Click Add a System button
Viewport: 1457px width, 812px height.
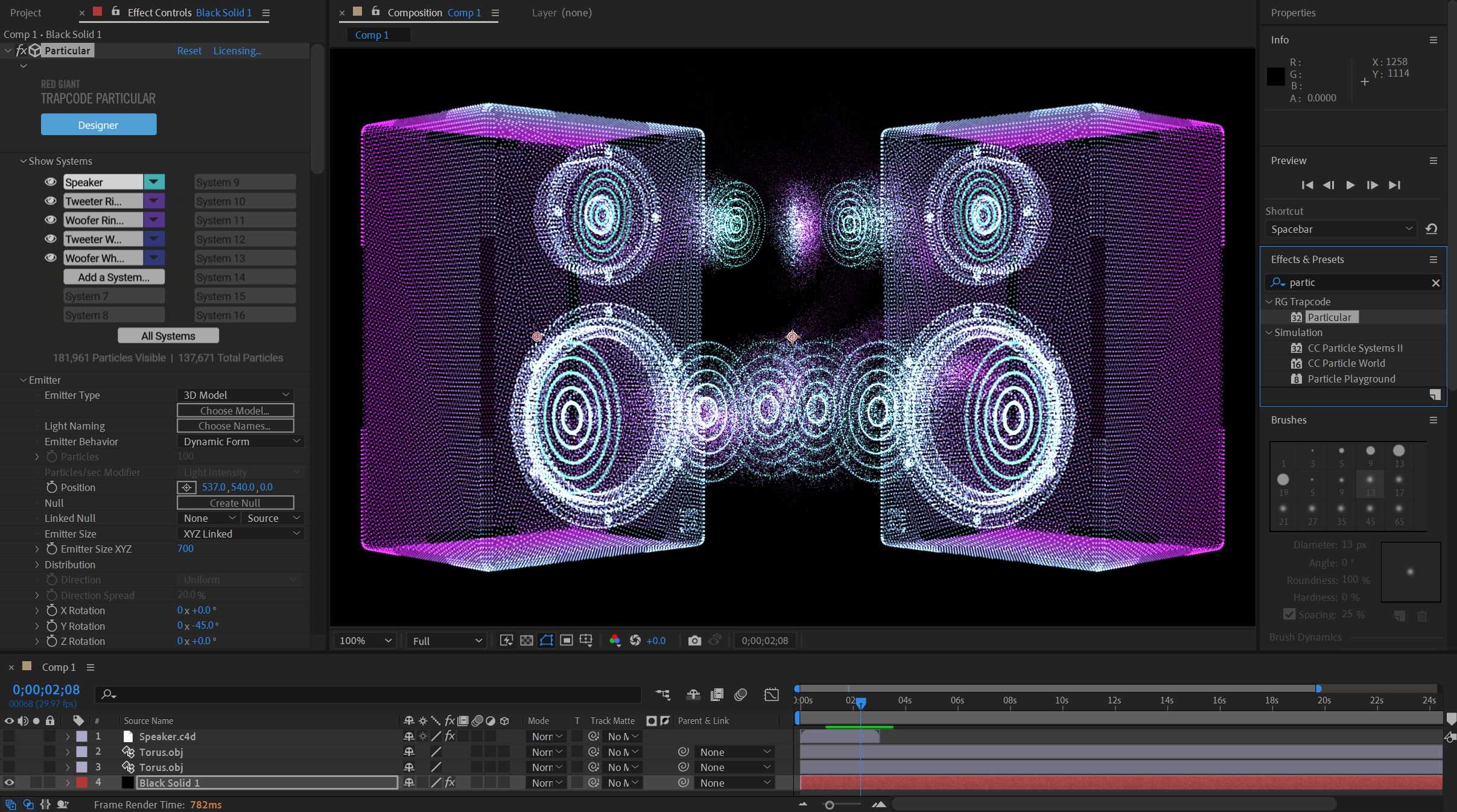coord(114,278)
